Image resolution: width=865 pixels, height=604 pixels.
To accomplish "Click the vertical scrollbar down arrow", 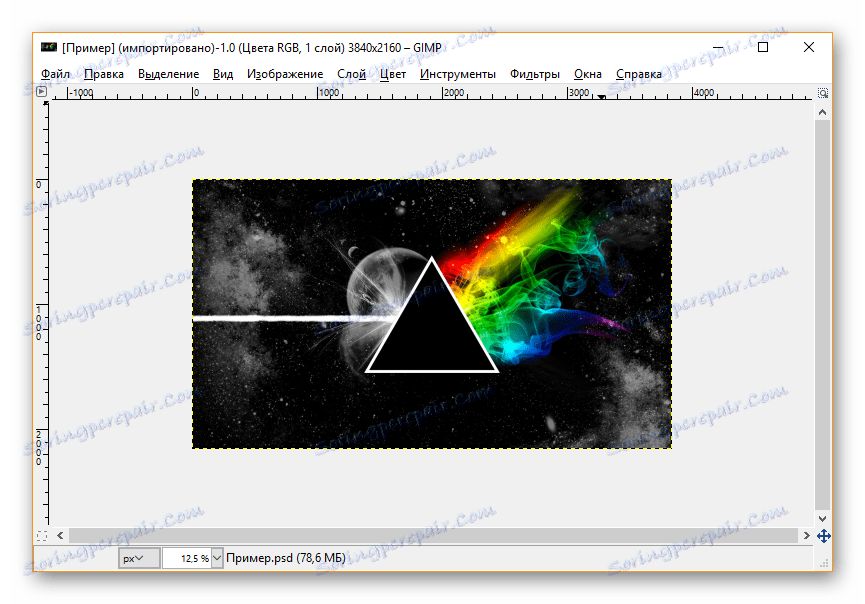I will (823, 519).
